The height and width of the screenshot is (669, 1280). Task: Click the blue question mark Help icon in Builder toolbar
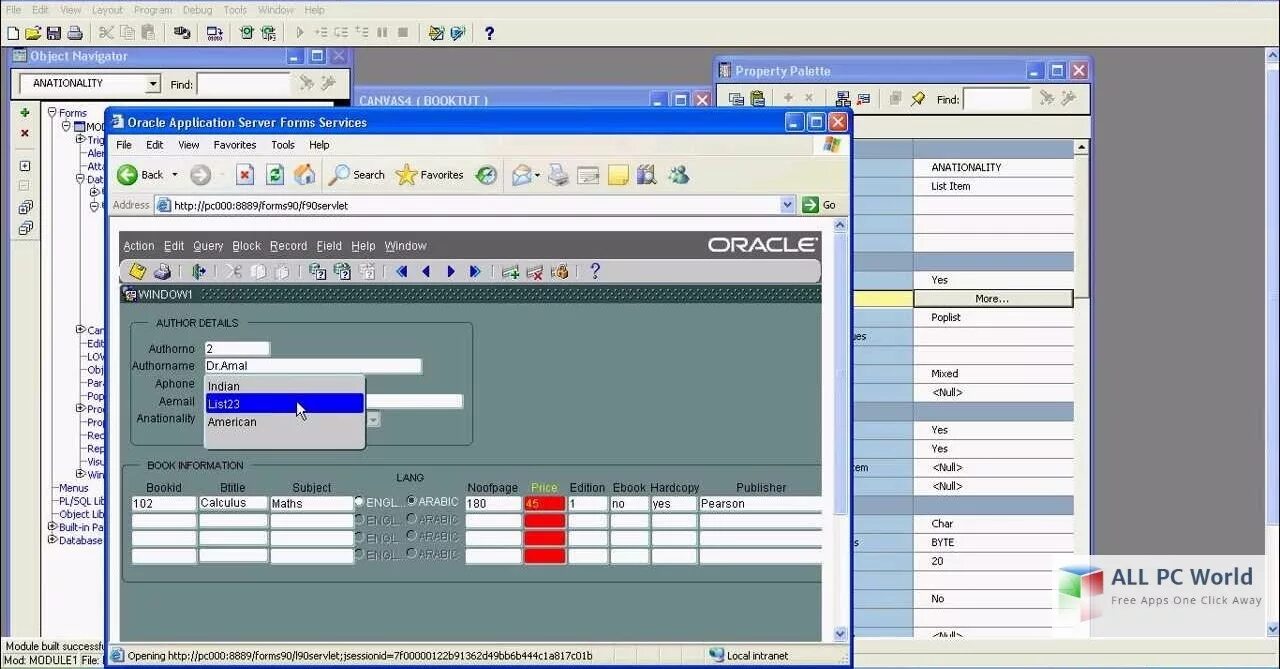(x=489, y=33)
